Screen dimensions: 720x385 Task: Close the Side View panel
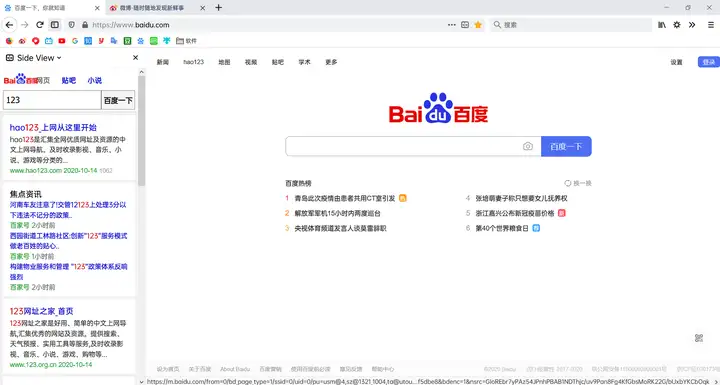pyautogui.click(x=135, y=57)
